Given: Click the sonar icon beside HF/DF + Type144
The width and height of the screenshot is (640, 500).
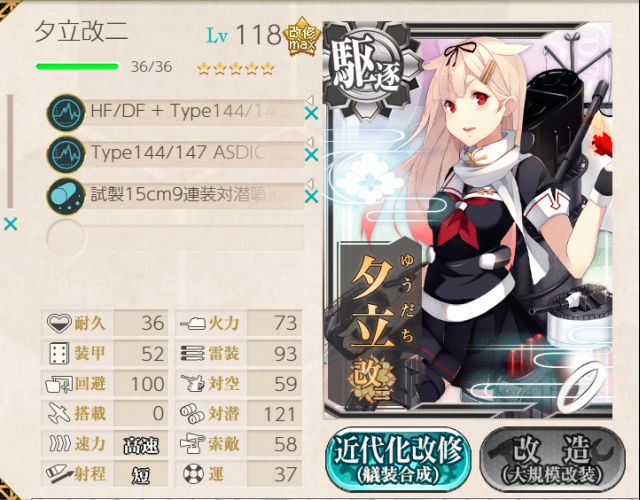Looking at the screenshot, I should click(x=66, y=113).
